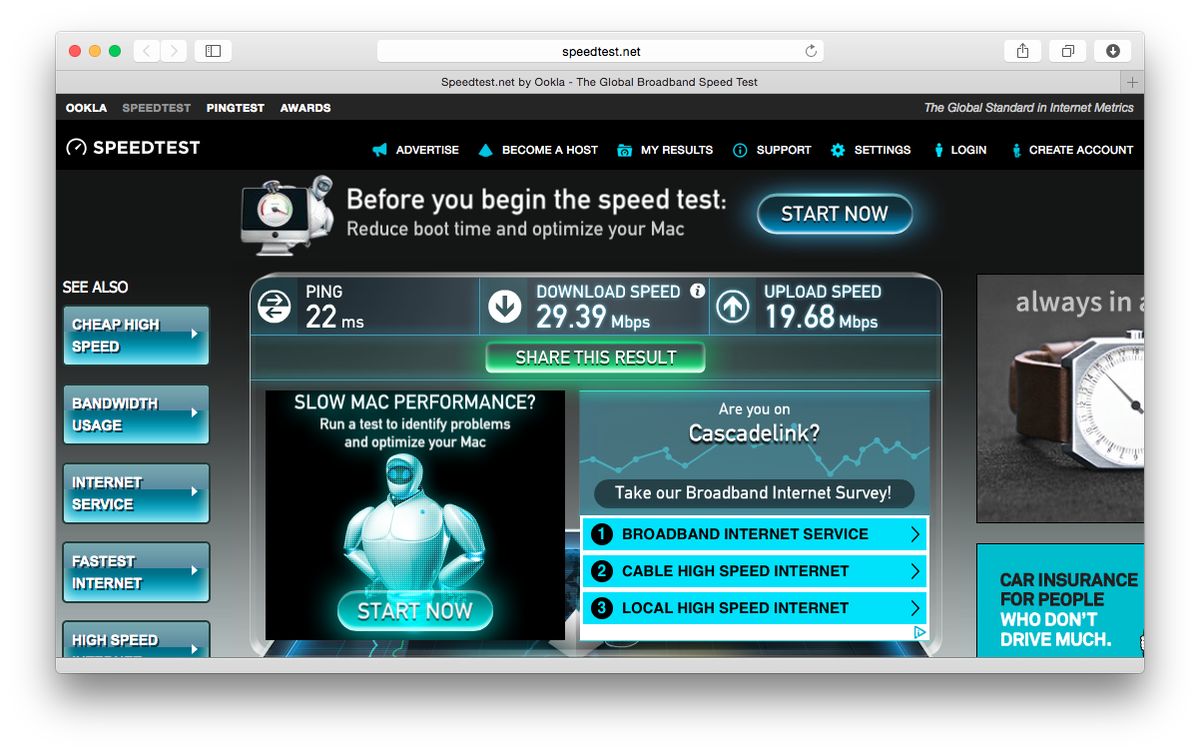Click the Login person icon
Image resolution: width=1200 pixels, height=753 pixels.
[939, 150]
